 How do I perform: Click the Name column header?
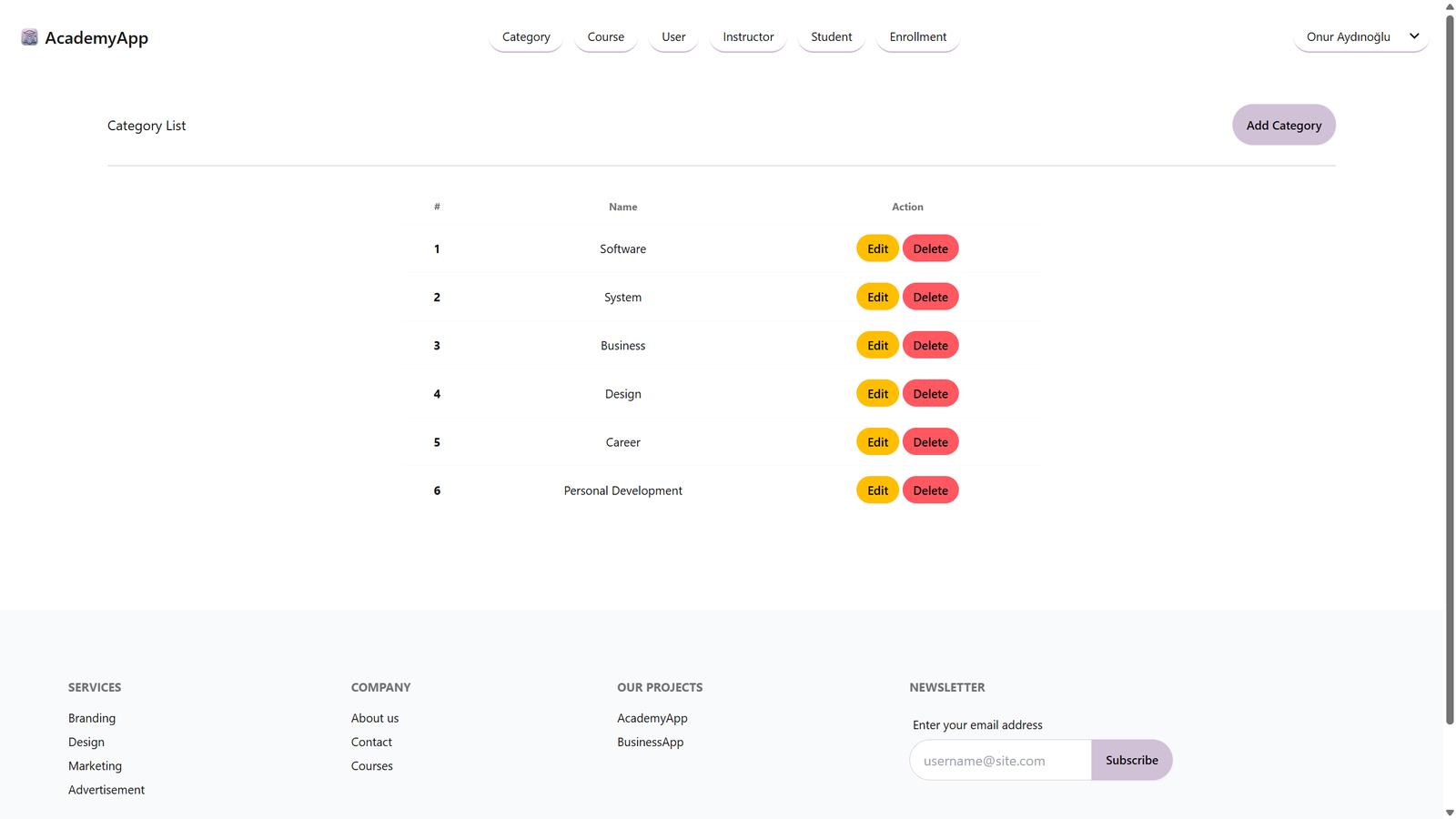click(x=622, y=207)
